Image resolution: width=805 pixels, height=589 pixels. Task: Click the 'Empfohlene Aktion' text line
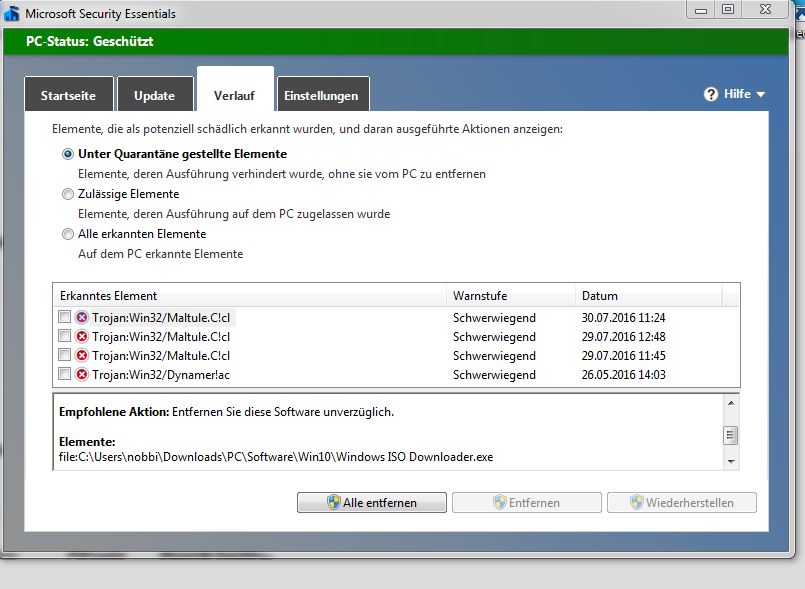[226, 412]
